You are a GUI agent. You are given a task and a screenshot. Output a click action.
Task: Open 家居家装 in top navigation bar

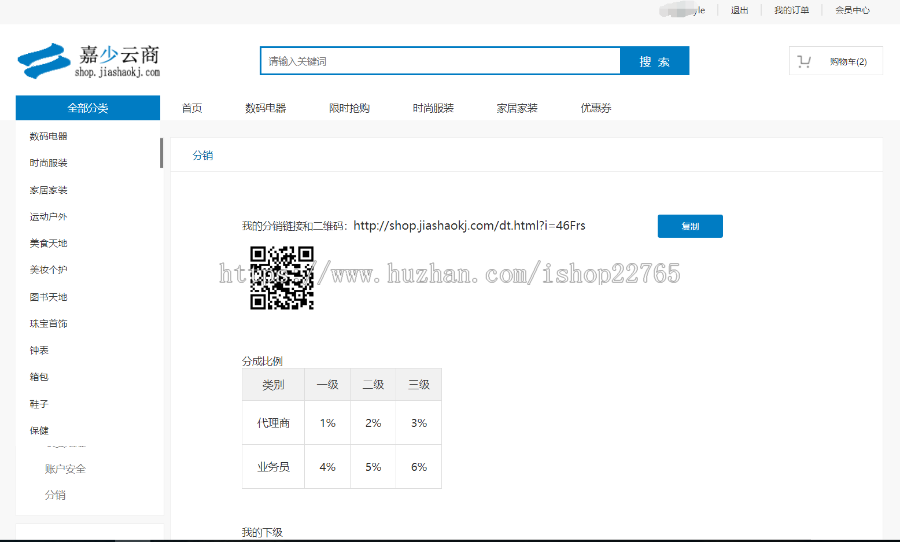[x=517, y=108]
